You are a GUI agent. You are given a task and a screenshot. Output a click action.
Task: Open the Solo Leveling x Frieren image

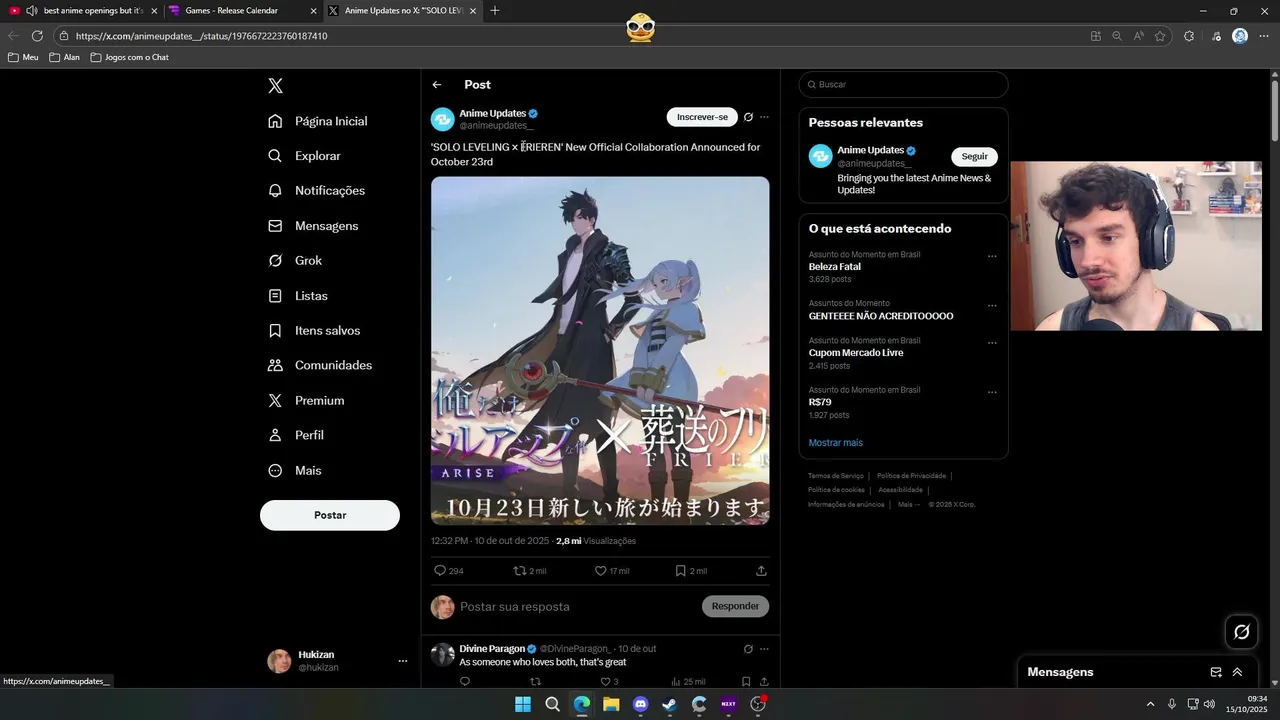tap(600, 351)
